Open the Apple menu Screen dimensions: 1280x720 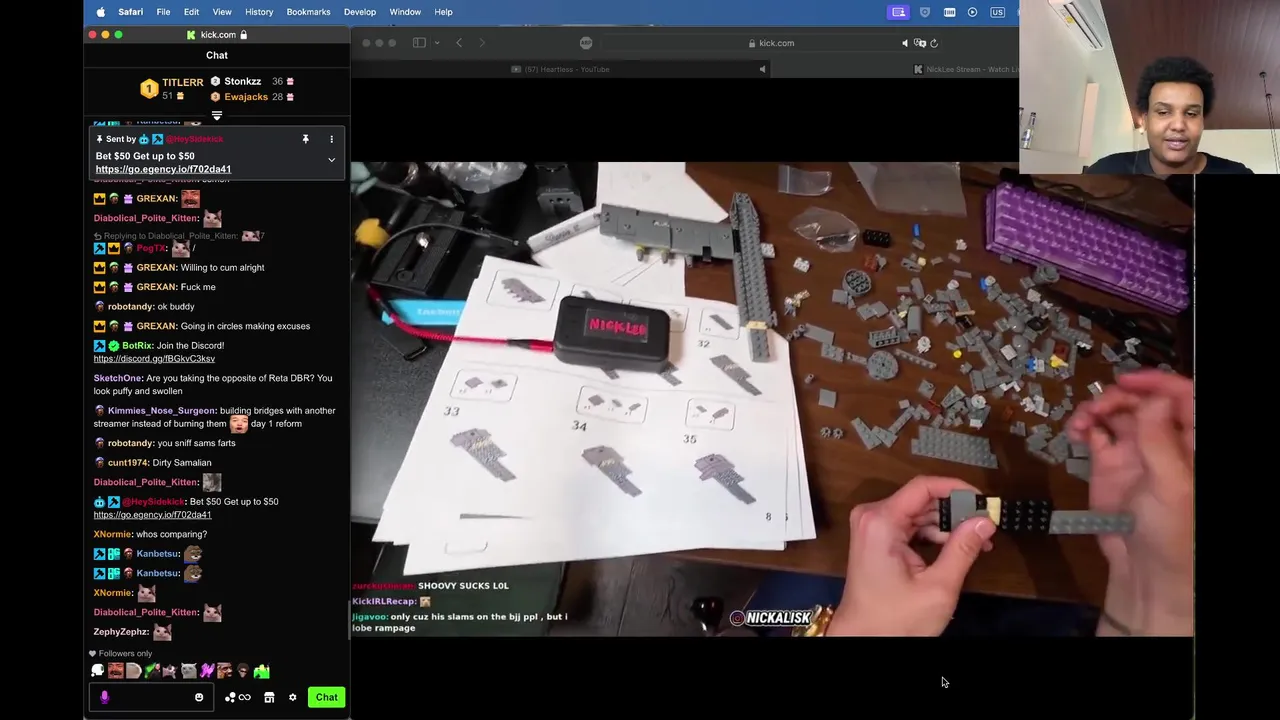point(100,12)
